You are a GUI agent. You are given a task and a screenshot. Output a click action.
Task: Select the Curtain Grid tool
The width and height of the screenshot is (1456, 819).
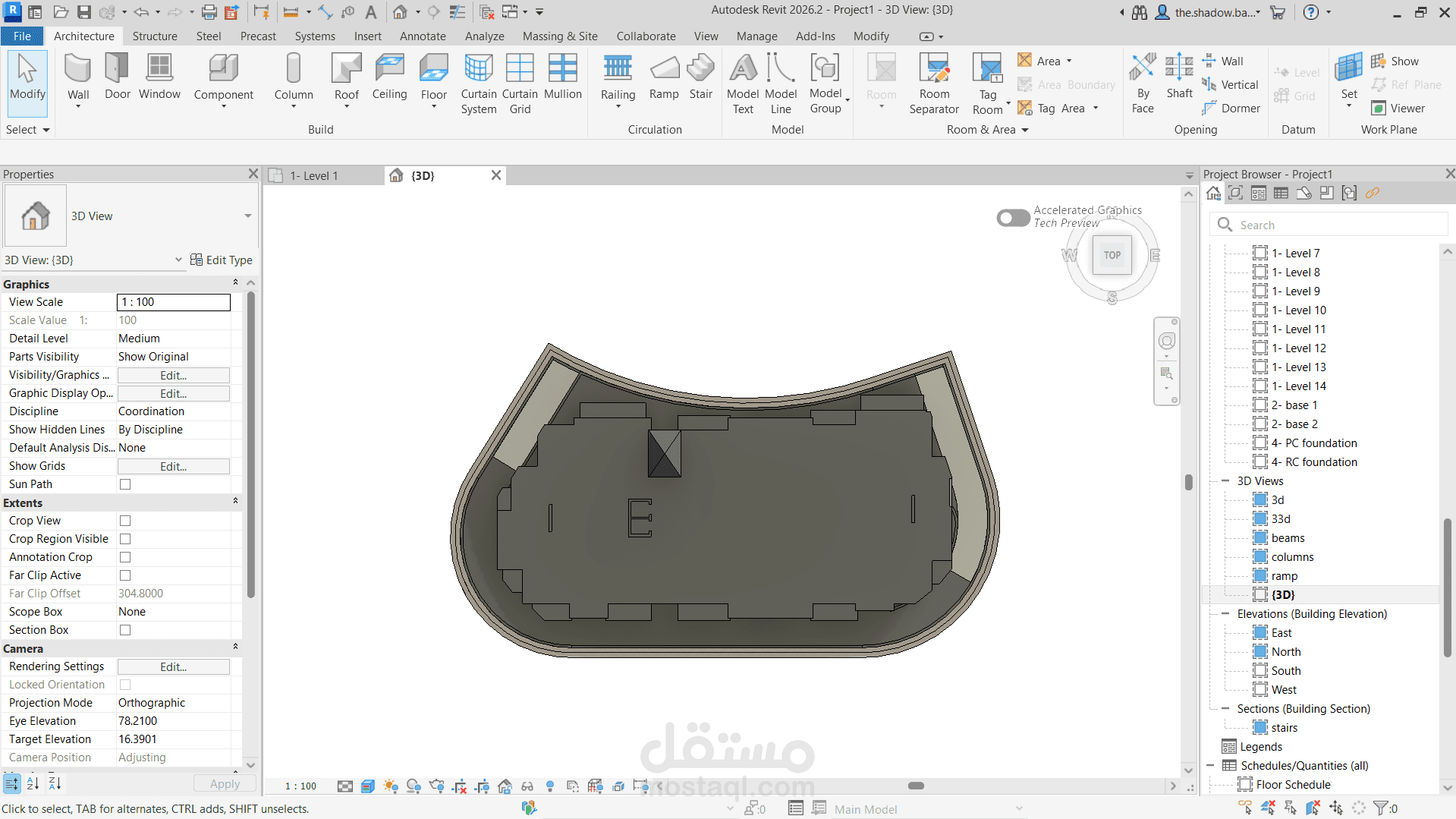pos(520,83)
